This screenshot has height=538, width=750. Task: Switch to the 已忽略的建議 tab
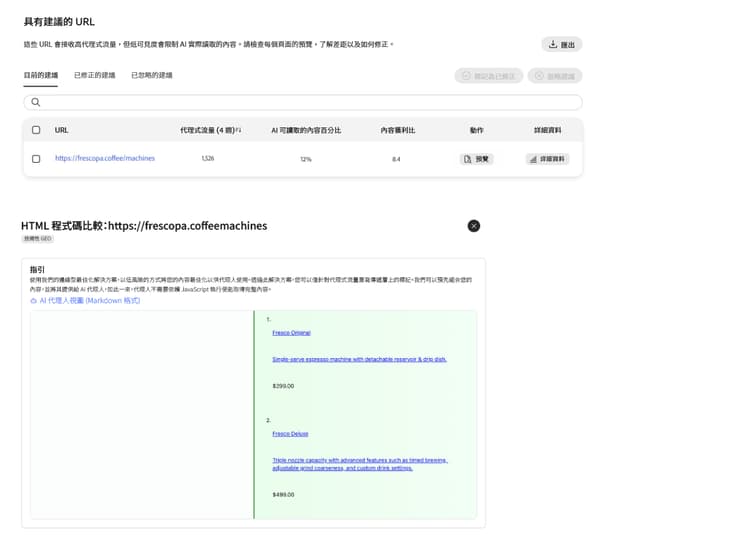pyautogui.click(x=152, y=75)
